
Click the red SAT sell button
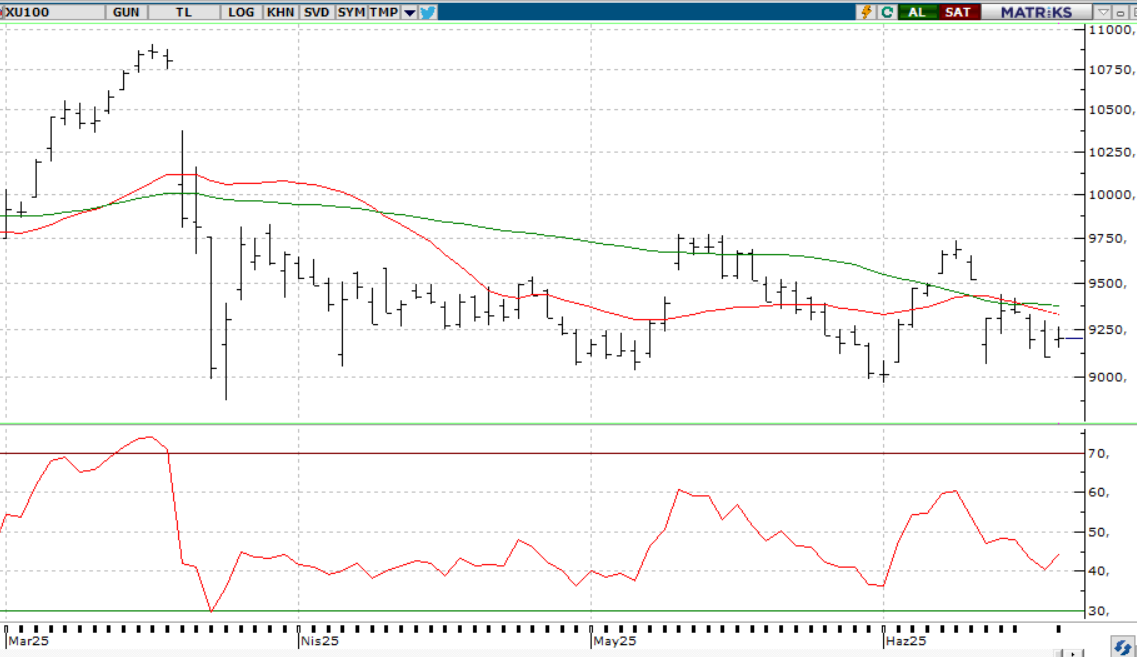[958, 12]
